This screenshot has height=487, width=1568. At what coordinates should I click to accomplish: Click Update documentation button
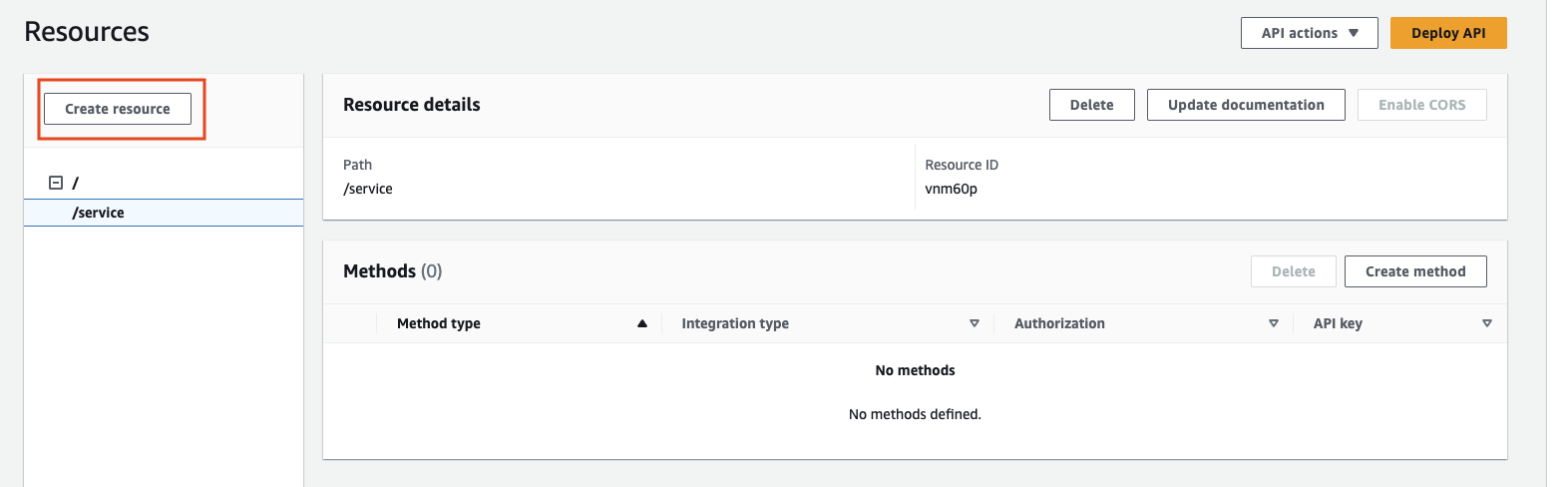coord(1246,105)
